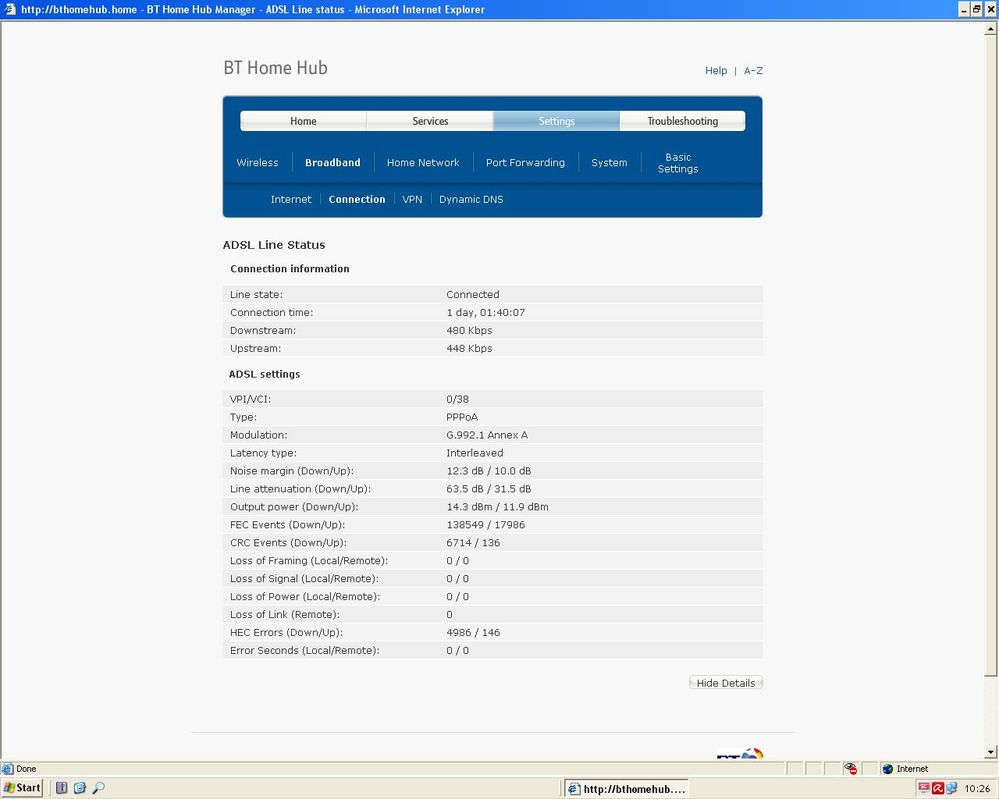The height and width of the screenshot is (799, 999).
Task: Open the Windows Start menu
Action: click(x=22, y=788)
